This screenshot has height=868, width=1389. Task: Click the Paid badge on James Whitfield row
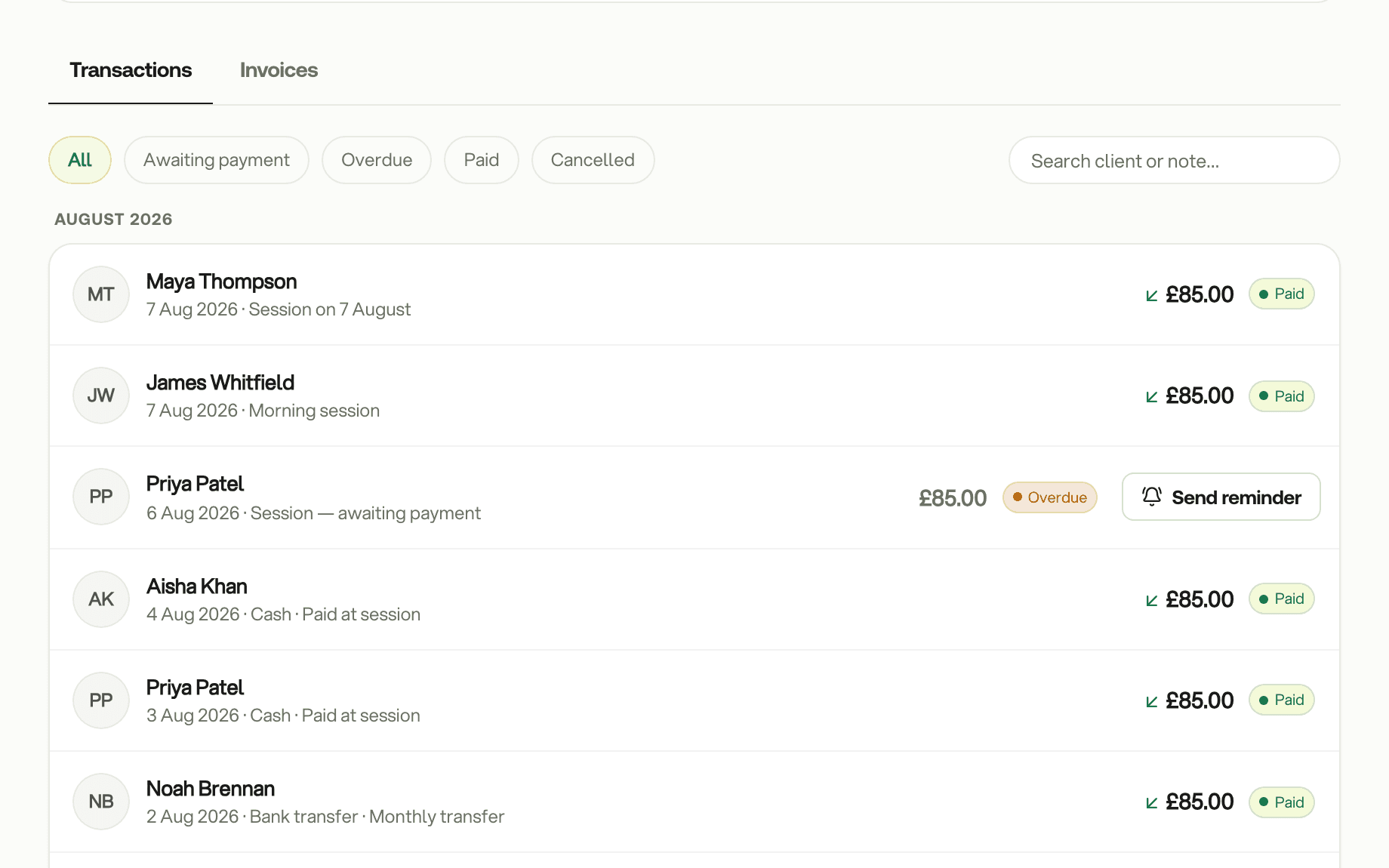click(x=1282, y=396)
